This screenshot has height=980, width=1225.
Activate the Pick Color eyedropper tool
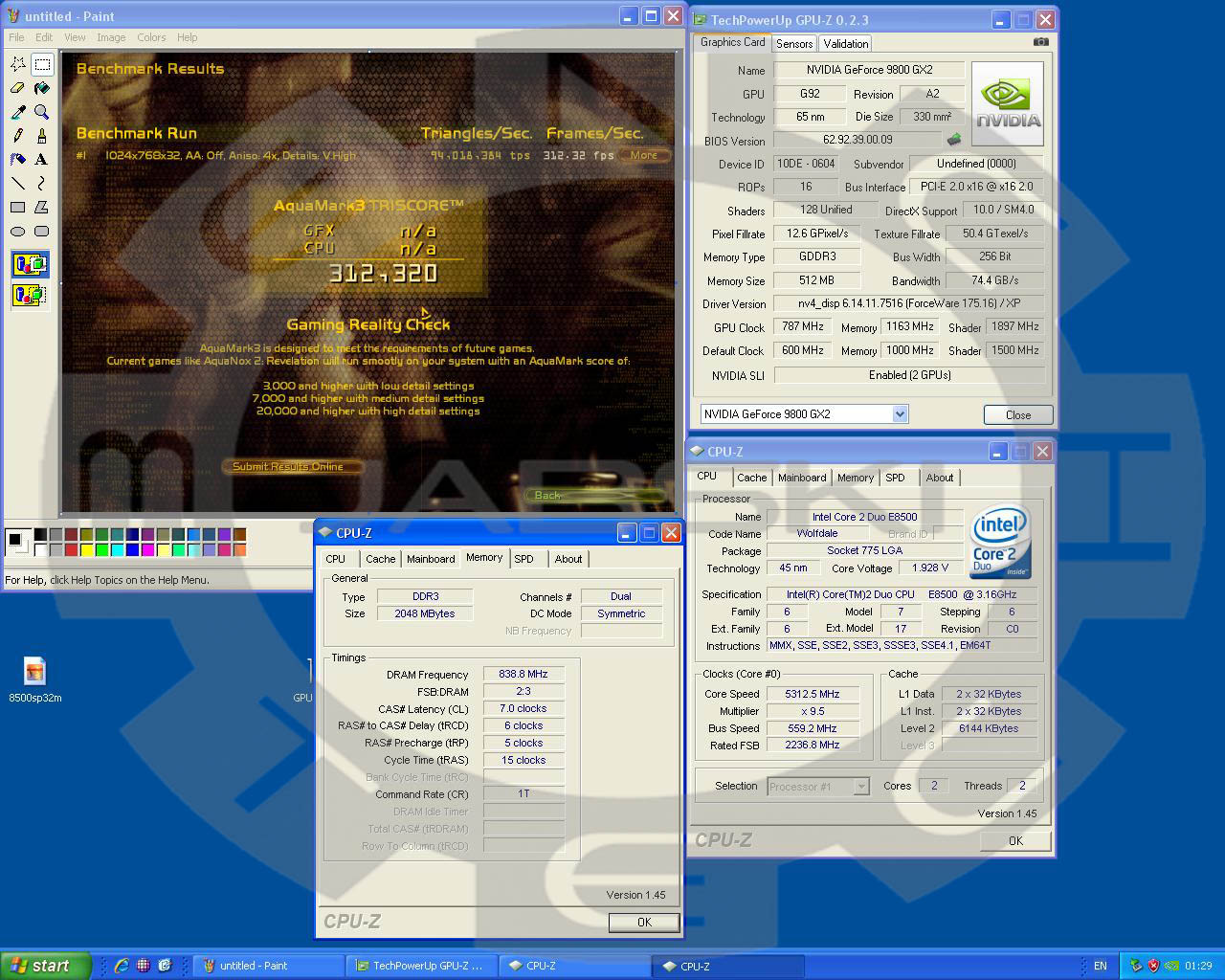point(18,112)
